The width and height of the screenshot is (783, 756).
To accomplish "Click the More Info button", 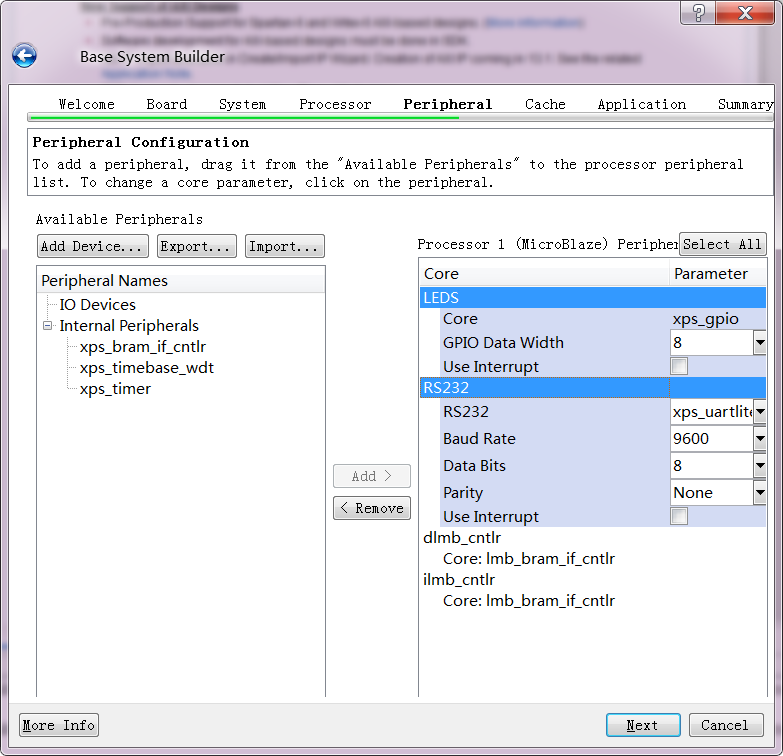I will 59,725.
